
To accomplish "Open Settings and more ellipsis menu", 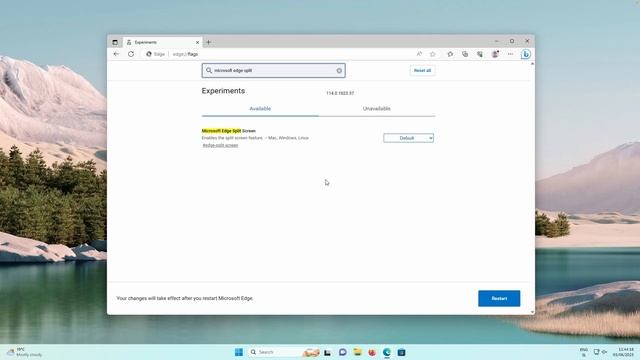I will click(x=510, y=54).
